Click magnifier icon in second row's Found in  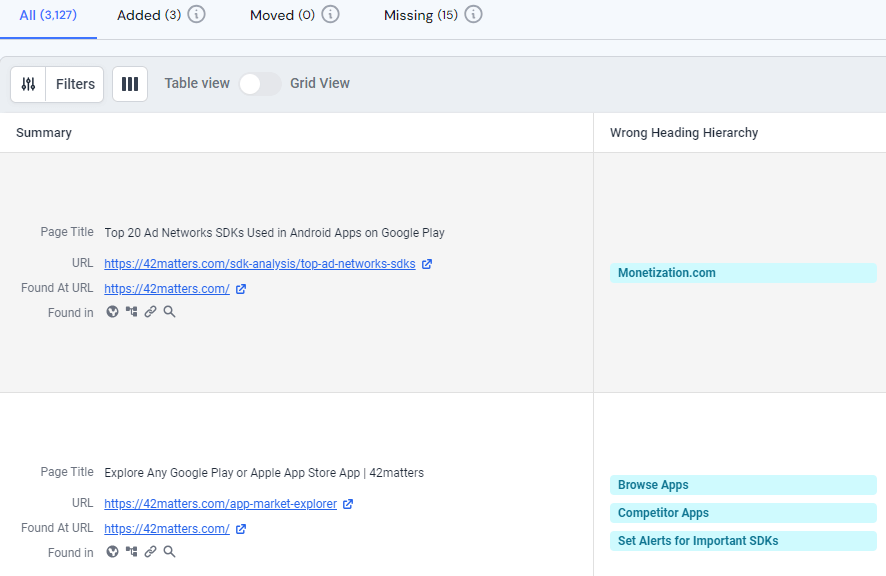[169, 551]
